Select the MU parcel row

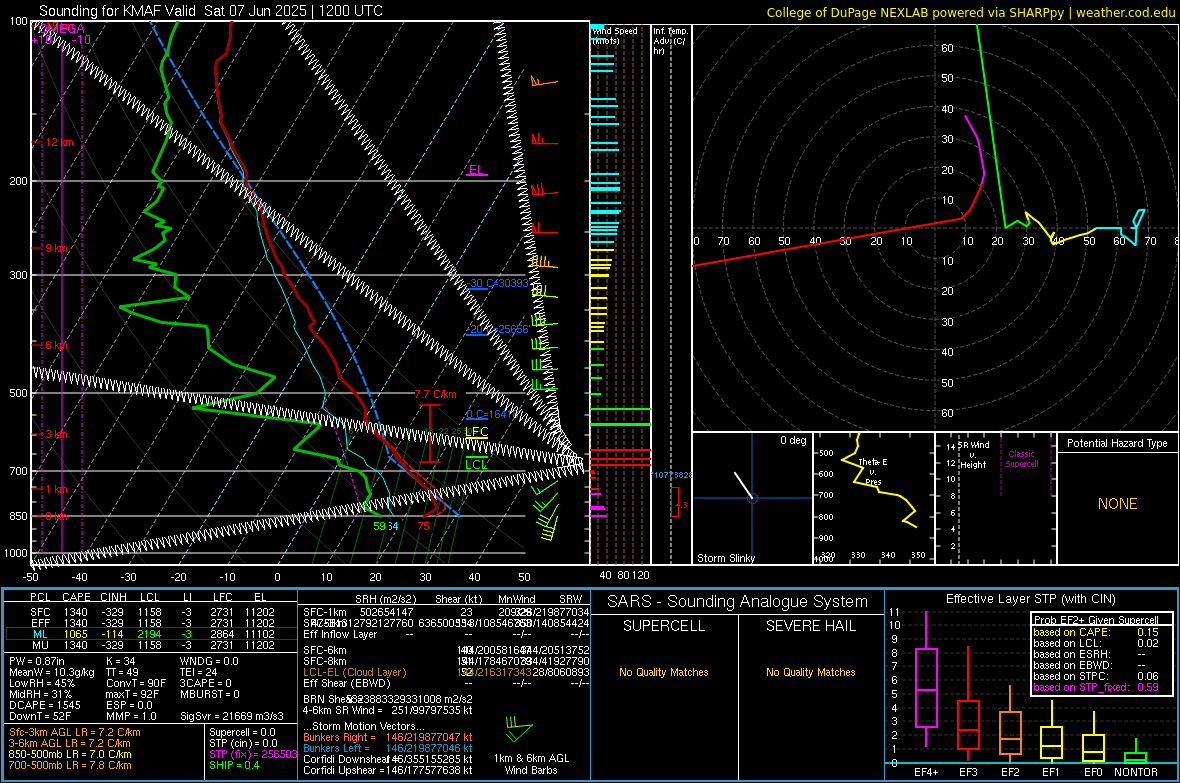151,644
